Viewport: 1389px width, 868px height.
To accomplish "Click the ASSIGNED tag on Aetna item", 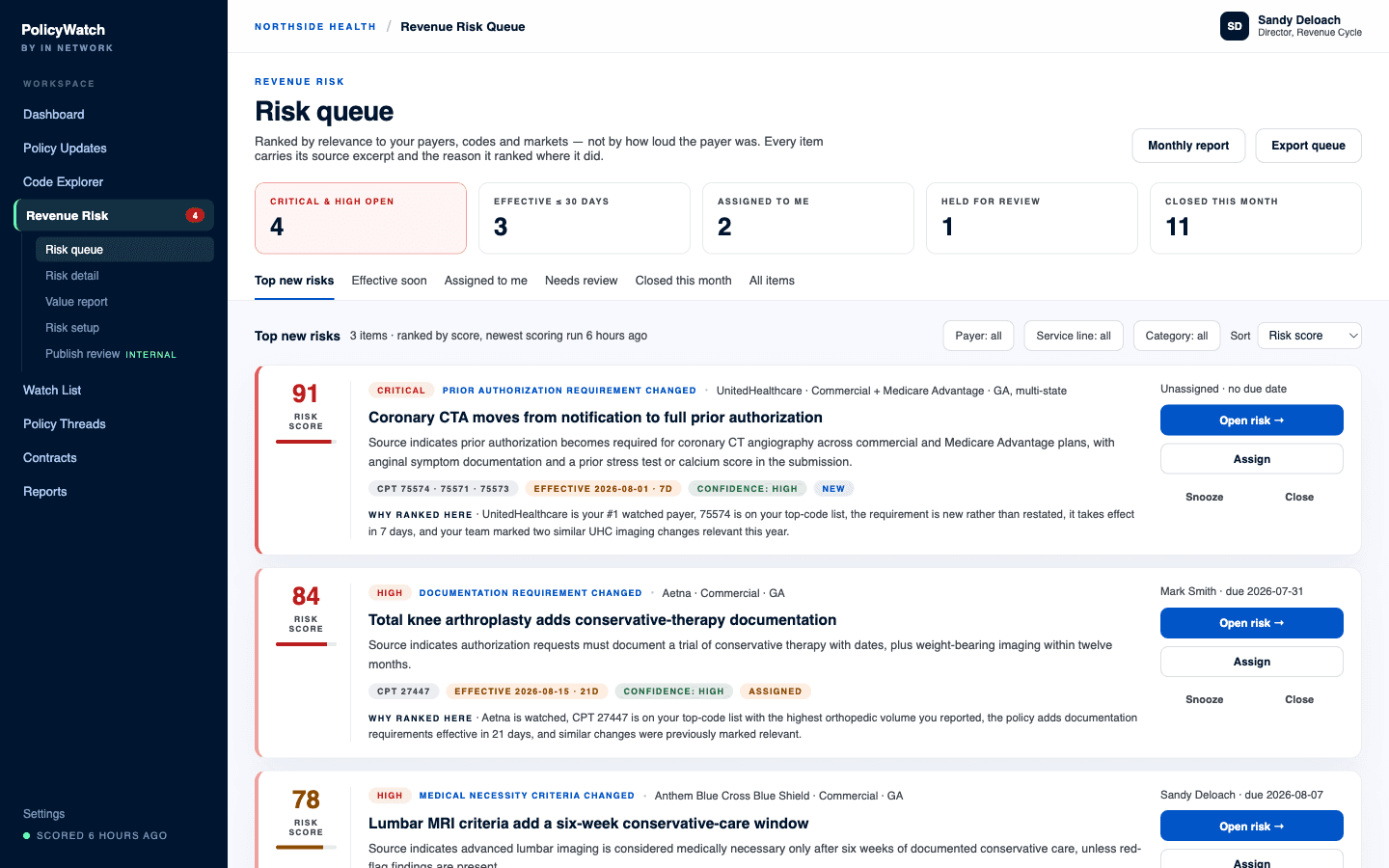I will (776, 692).
